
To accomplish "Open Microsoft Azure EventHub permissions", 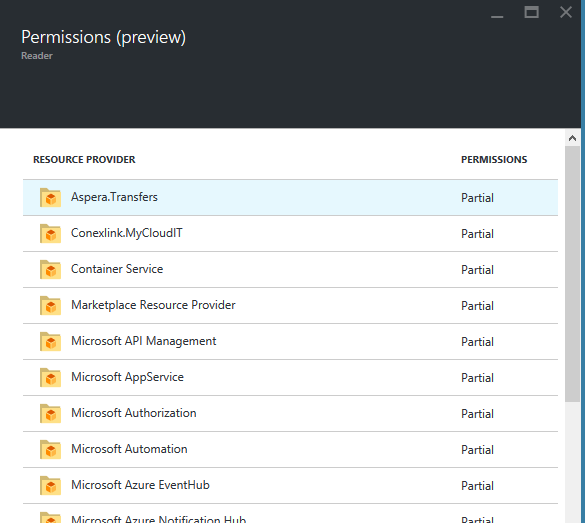I will click(290, 485).
